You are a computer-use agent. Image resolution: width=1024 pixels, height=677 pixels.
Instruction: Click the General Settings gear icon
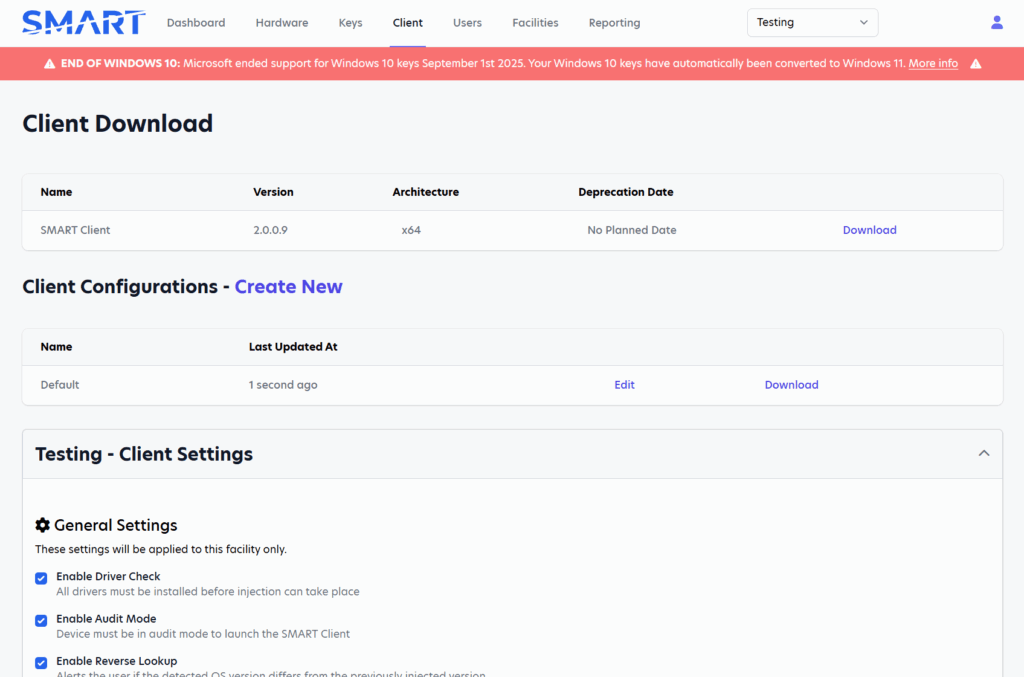pyautogui.click(x=42, y=525)
